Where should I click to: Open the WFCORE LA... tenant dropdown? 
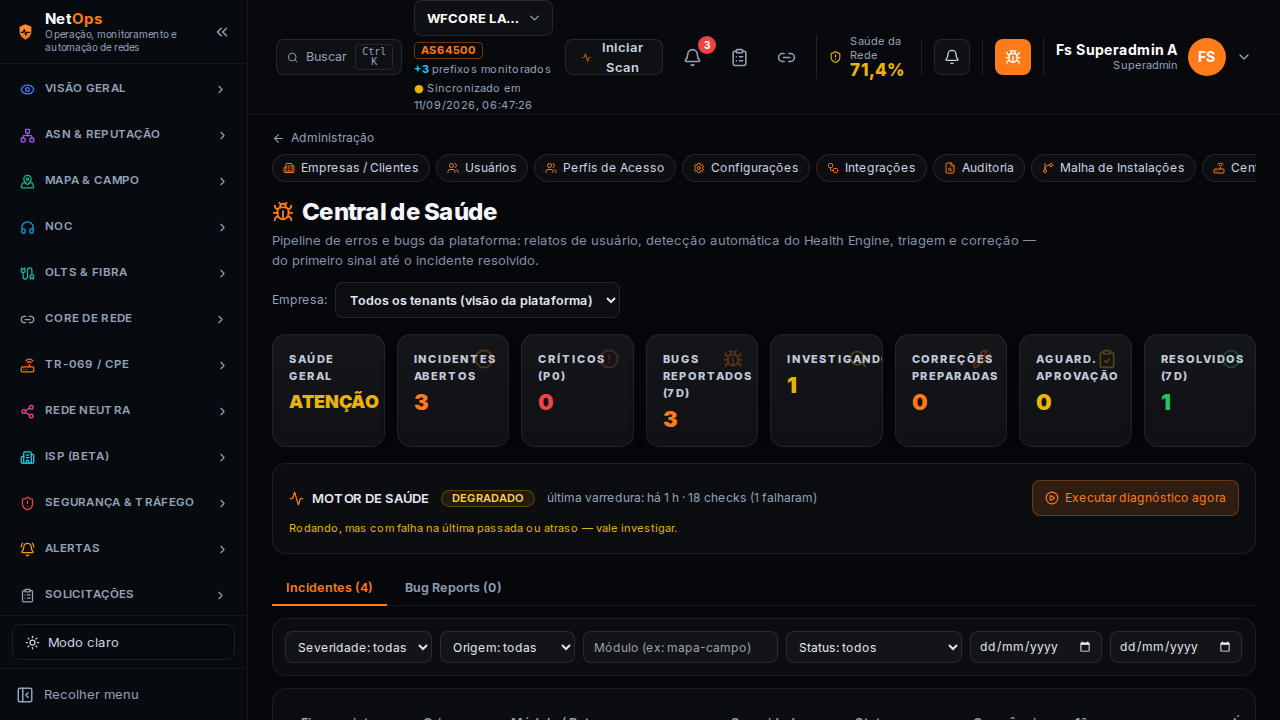tap(483, 18)
